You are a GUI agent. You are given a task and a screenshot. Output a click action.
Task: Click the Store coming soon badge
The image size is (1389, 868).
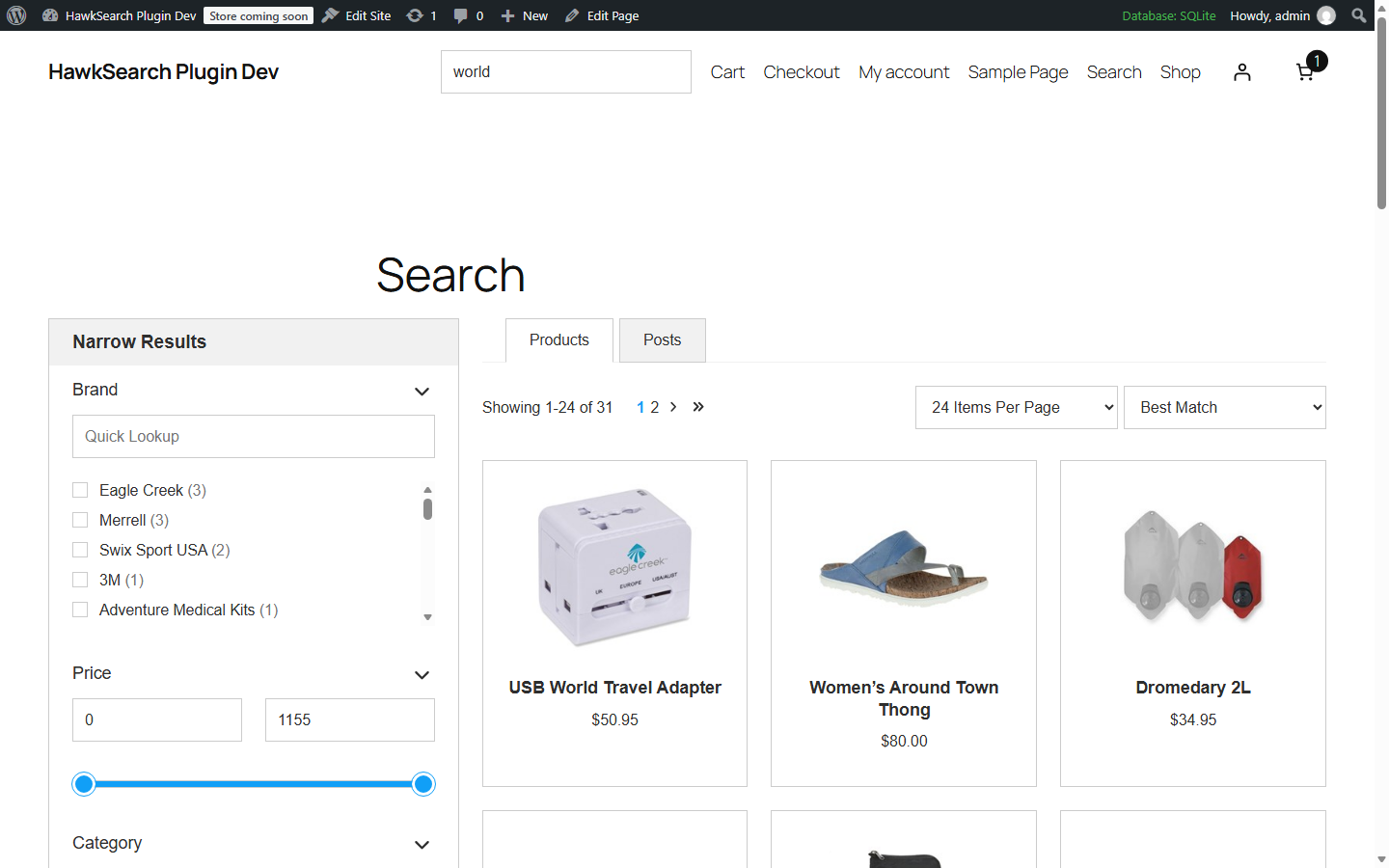[x=259, y=15]
